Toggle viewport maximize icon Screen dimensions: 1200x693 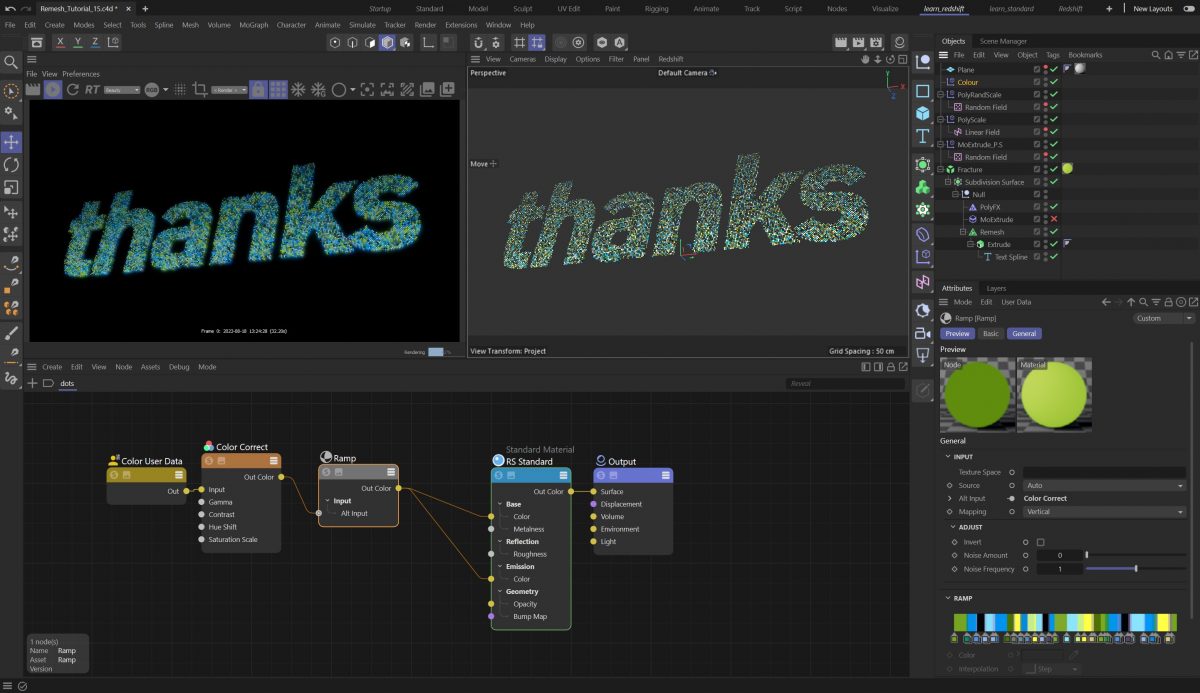click(901, 59)
